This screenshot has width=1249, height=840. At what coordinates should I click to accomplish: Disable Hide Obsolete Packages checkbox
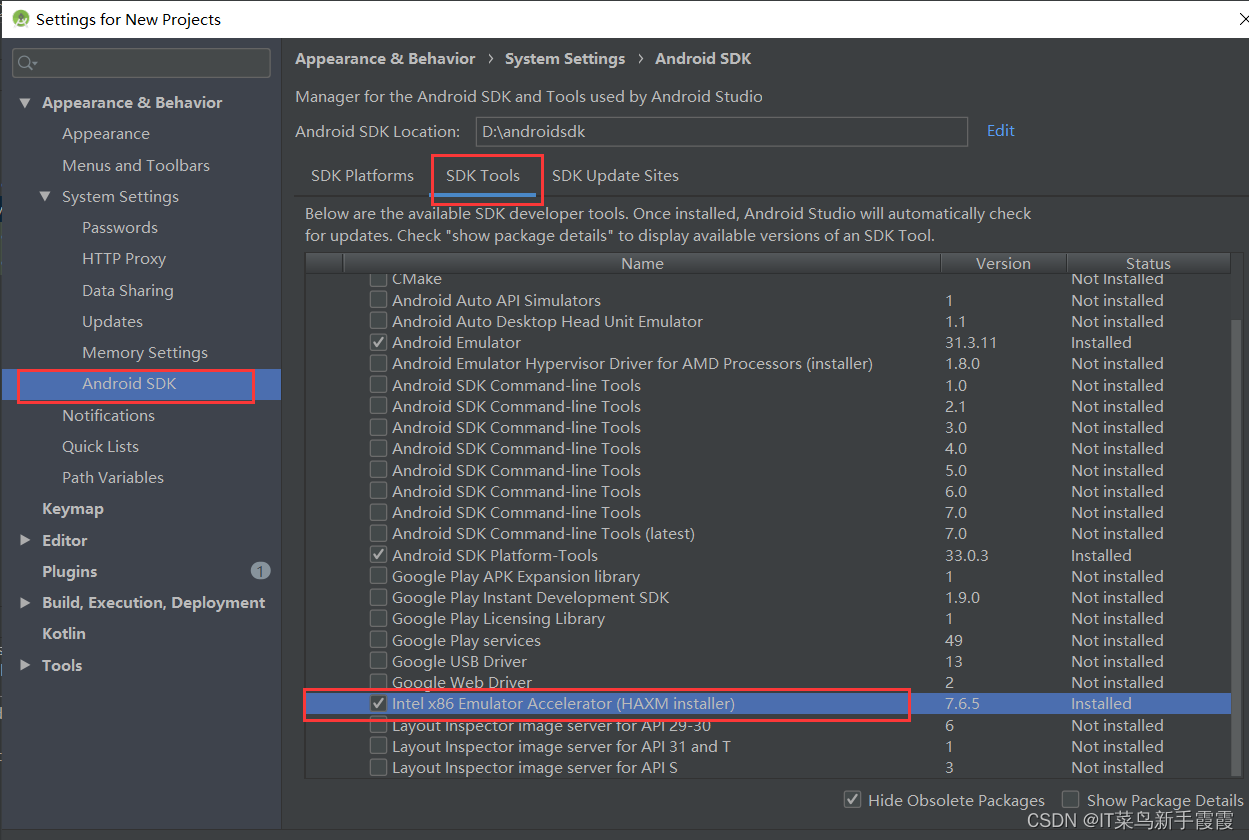click(x=852, y=800)
